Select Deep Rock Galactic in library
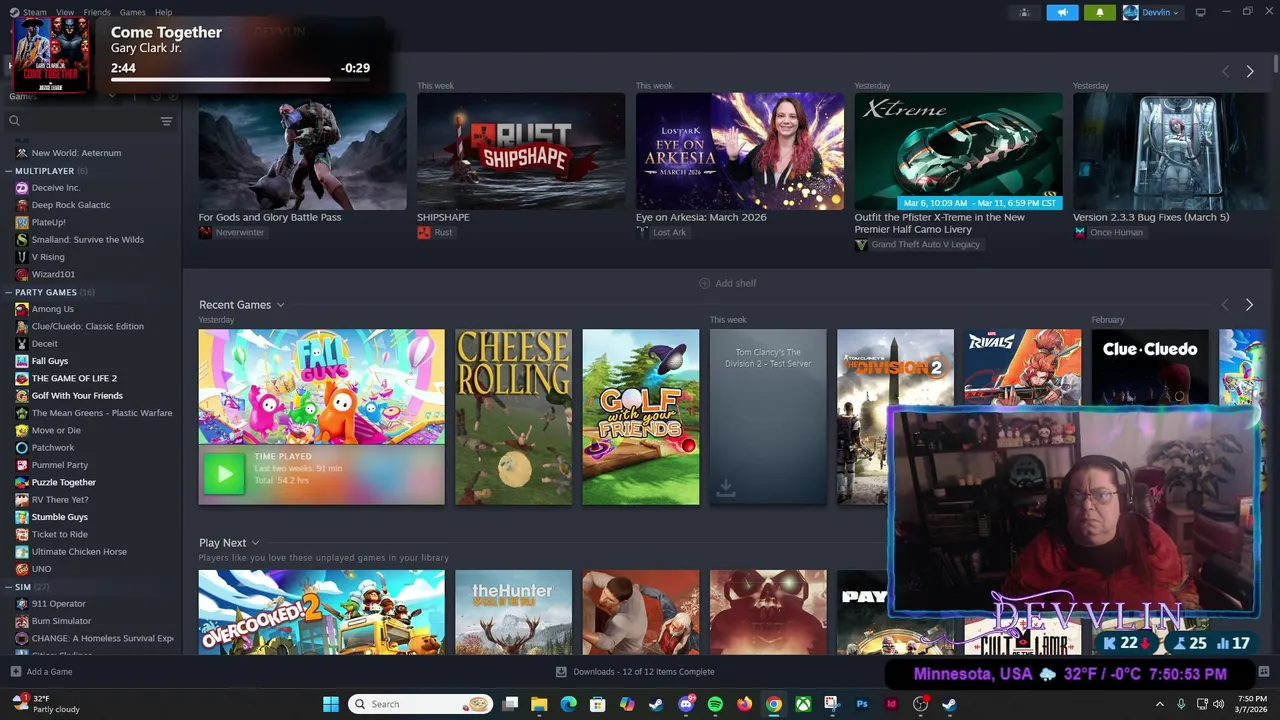 tap(70, 205)
